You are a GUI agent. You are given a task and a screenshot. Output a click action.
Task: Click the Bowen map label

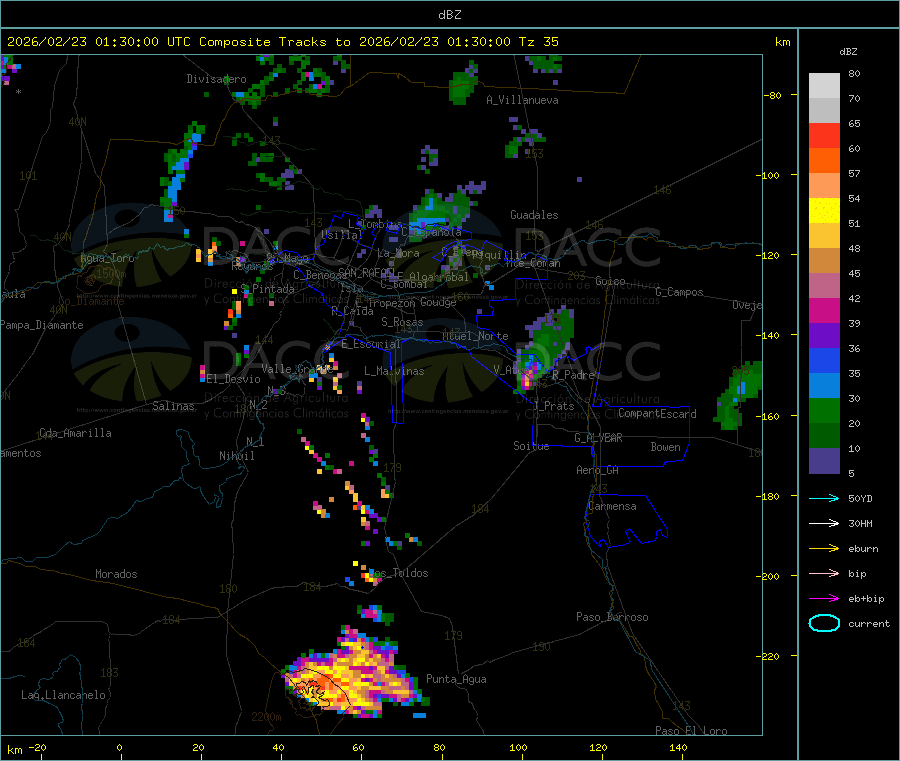tap(666, 447)
